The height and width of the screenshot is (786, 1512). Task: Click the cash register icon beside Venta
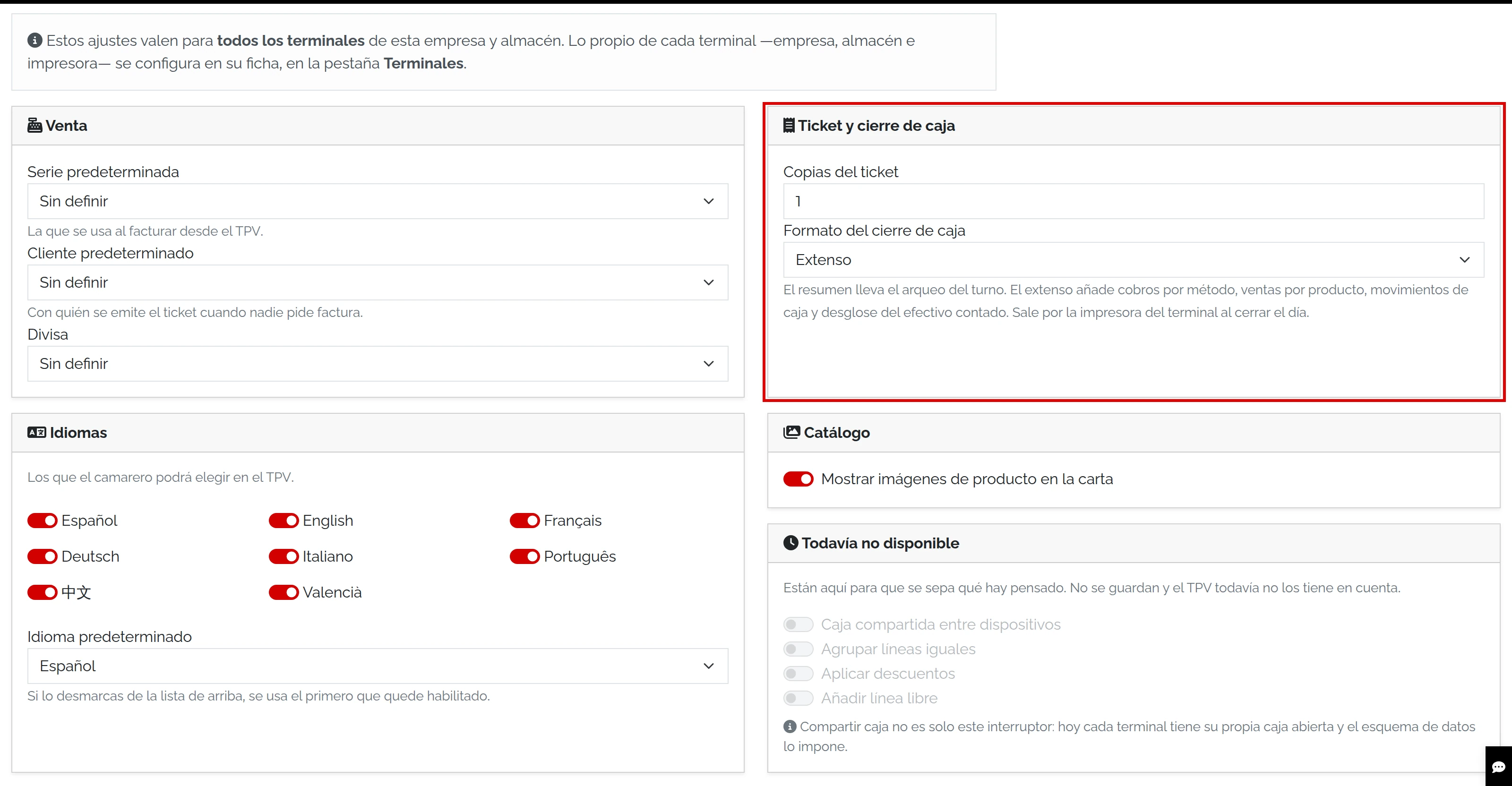pos(34,126)
